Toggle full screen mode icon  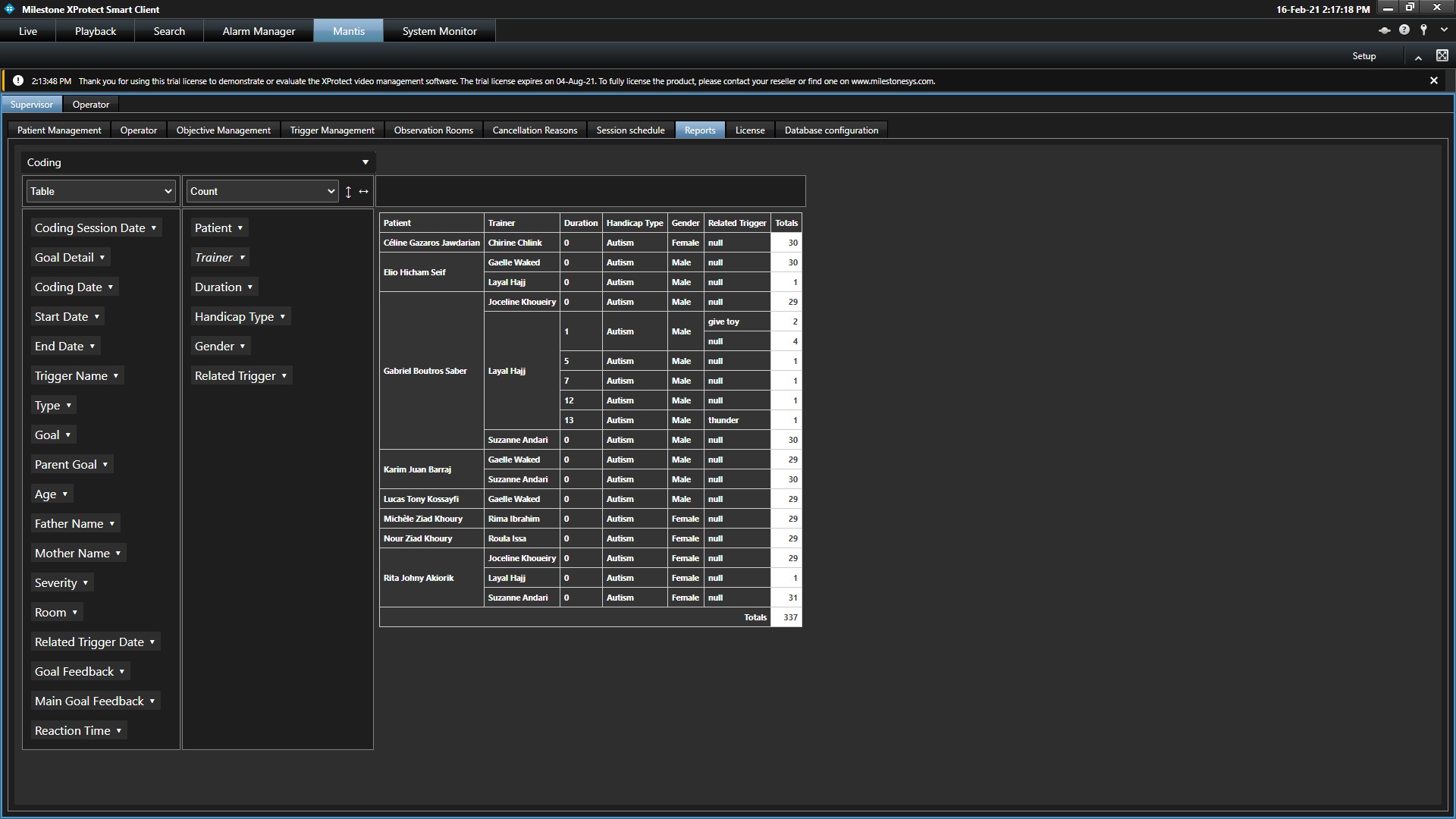pyautogui.click(x=1442, y=55)
